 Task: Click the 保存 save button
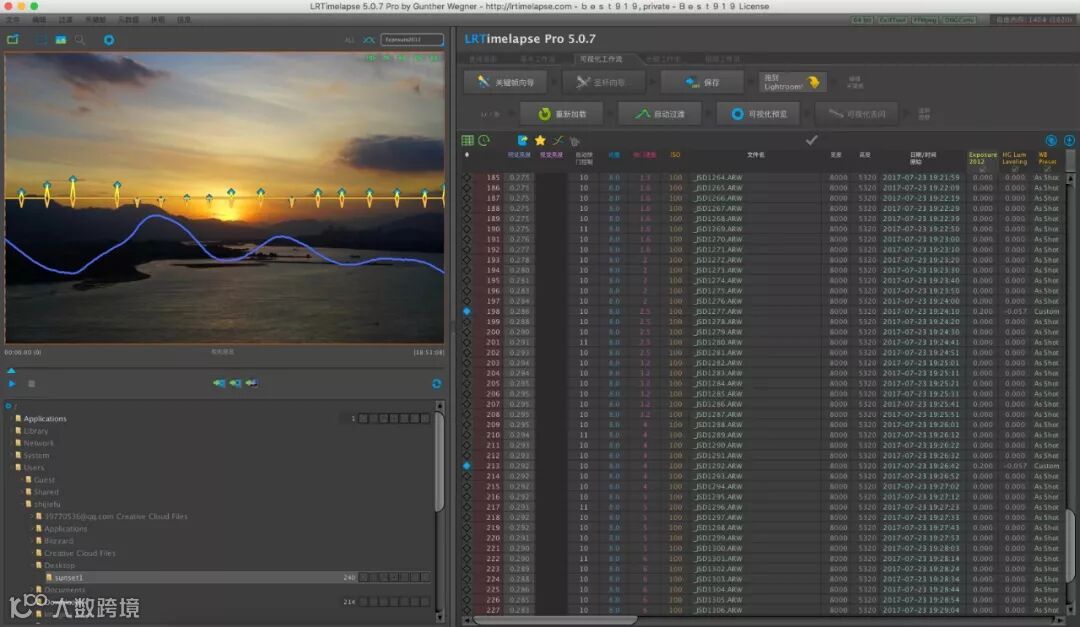(x=701, y=83)
